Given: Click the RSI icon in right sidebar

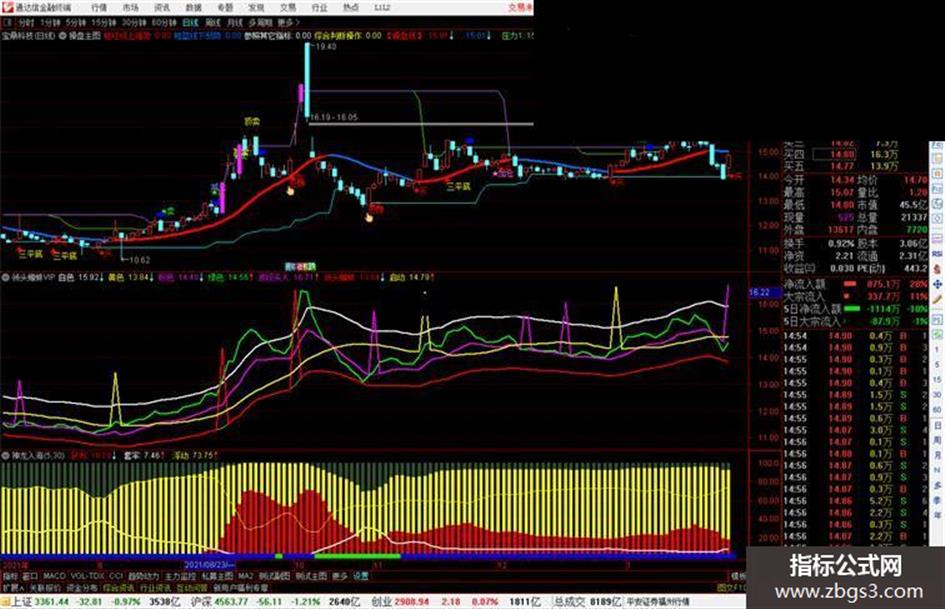Looking at the screenshot, I should 937,254.
